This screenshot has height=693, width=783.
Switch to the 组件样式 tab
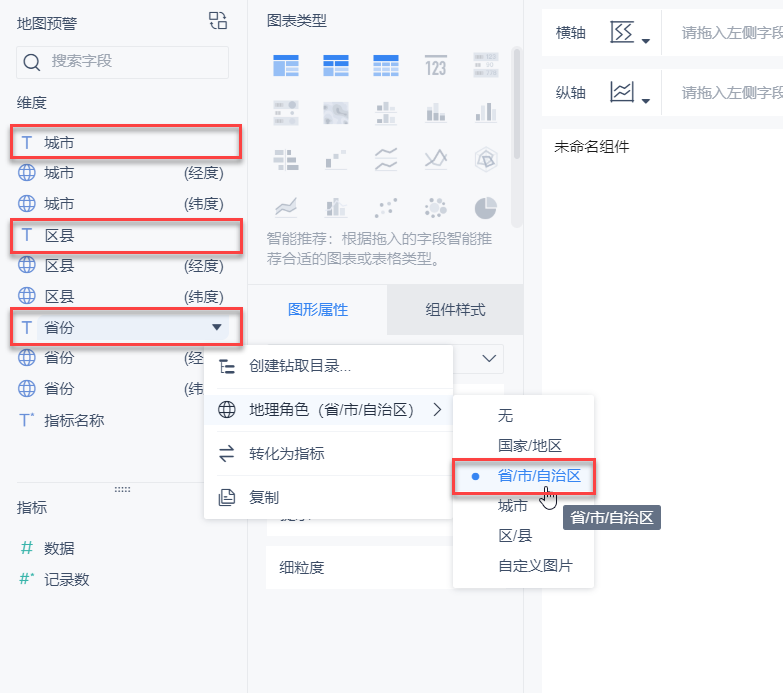coord(455,309)
